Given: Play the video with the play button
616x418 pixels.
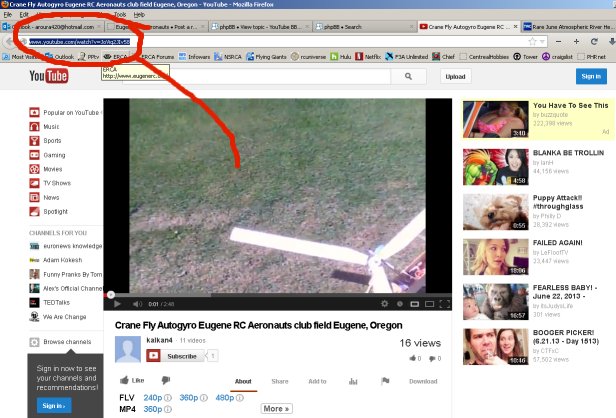Looking at the screenshot, I should tap(117, 304).
